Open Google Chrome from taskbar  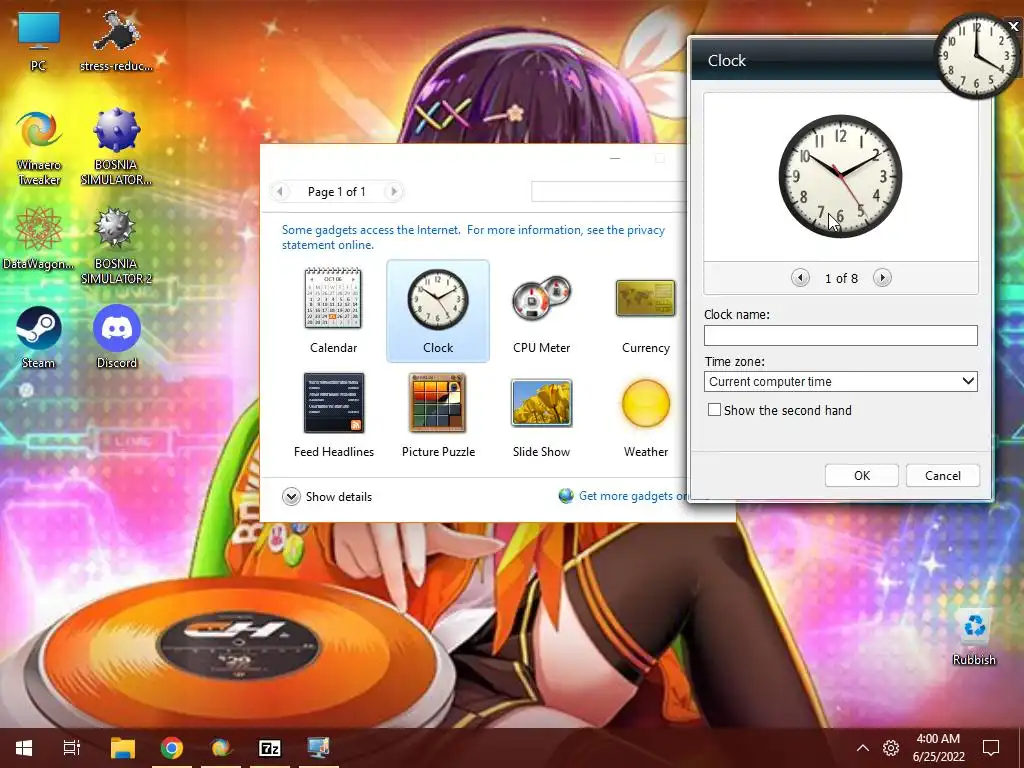[x=172, y=748]
